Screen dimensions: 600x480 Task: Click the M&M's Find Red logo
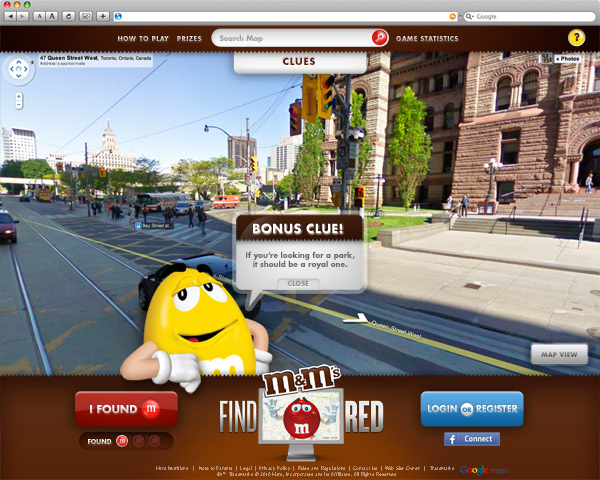301,413
